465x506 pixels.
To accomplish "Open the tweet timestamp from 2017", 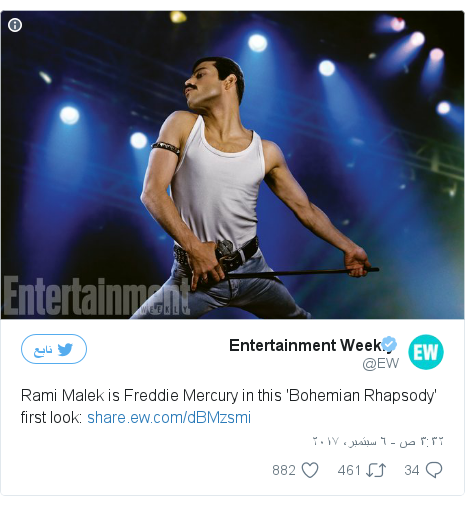I will (378, 441).
